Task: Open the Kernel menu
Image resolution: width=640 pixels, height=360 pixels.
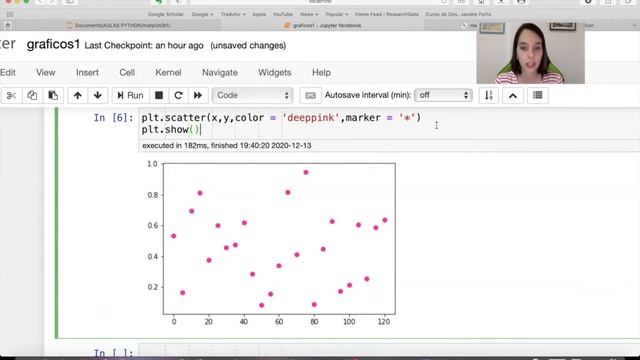Action: 168,73
